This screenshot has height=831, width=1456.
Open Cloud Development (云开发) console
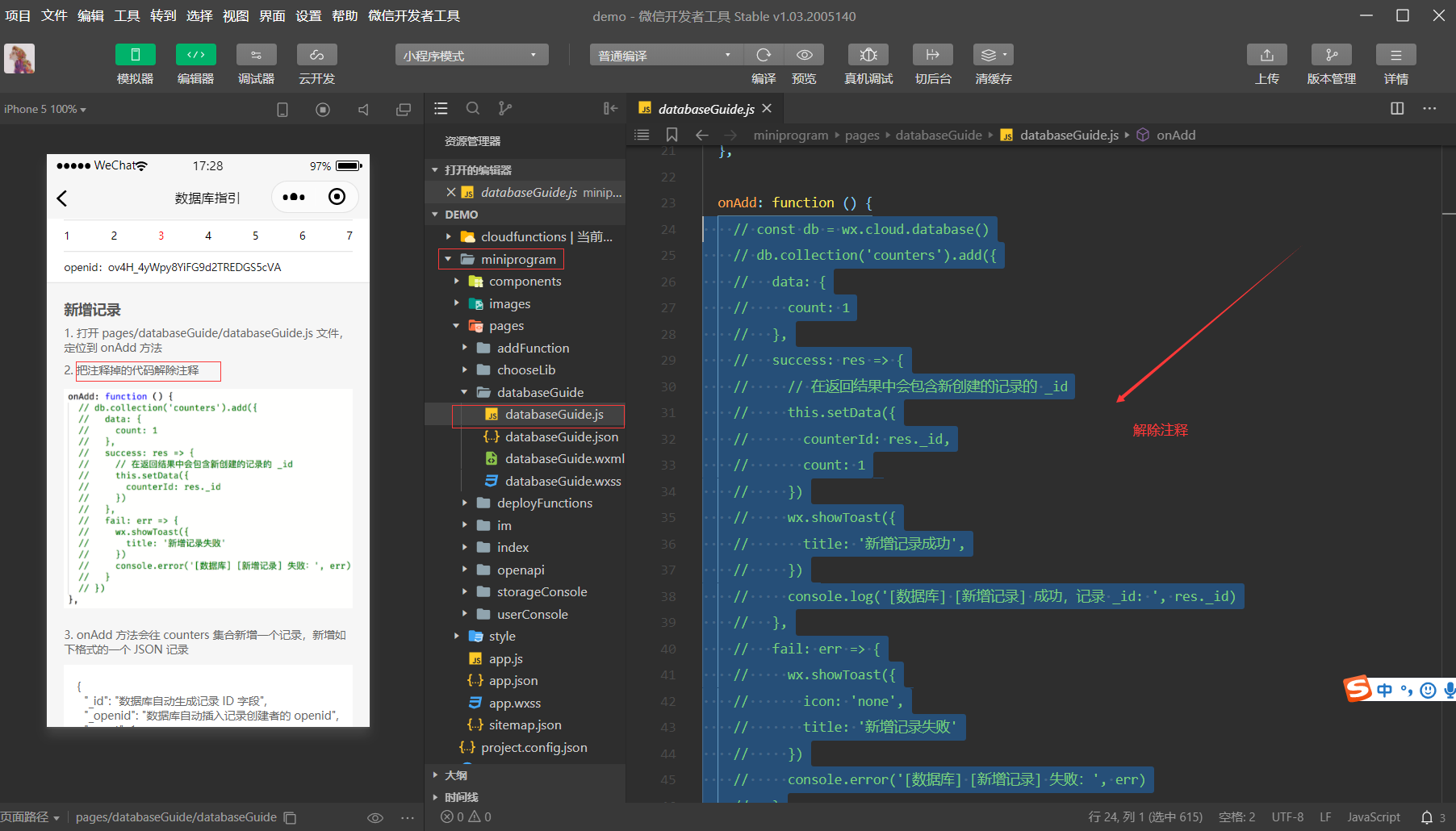[x=317, y=55]
